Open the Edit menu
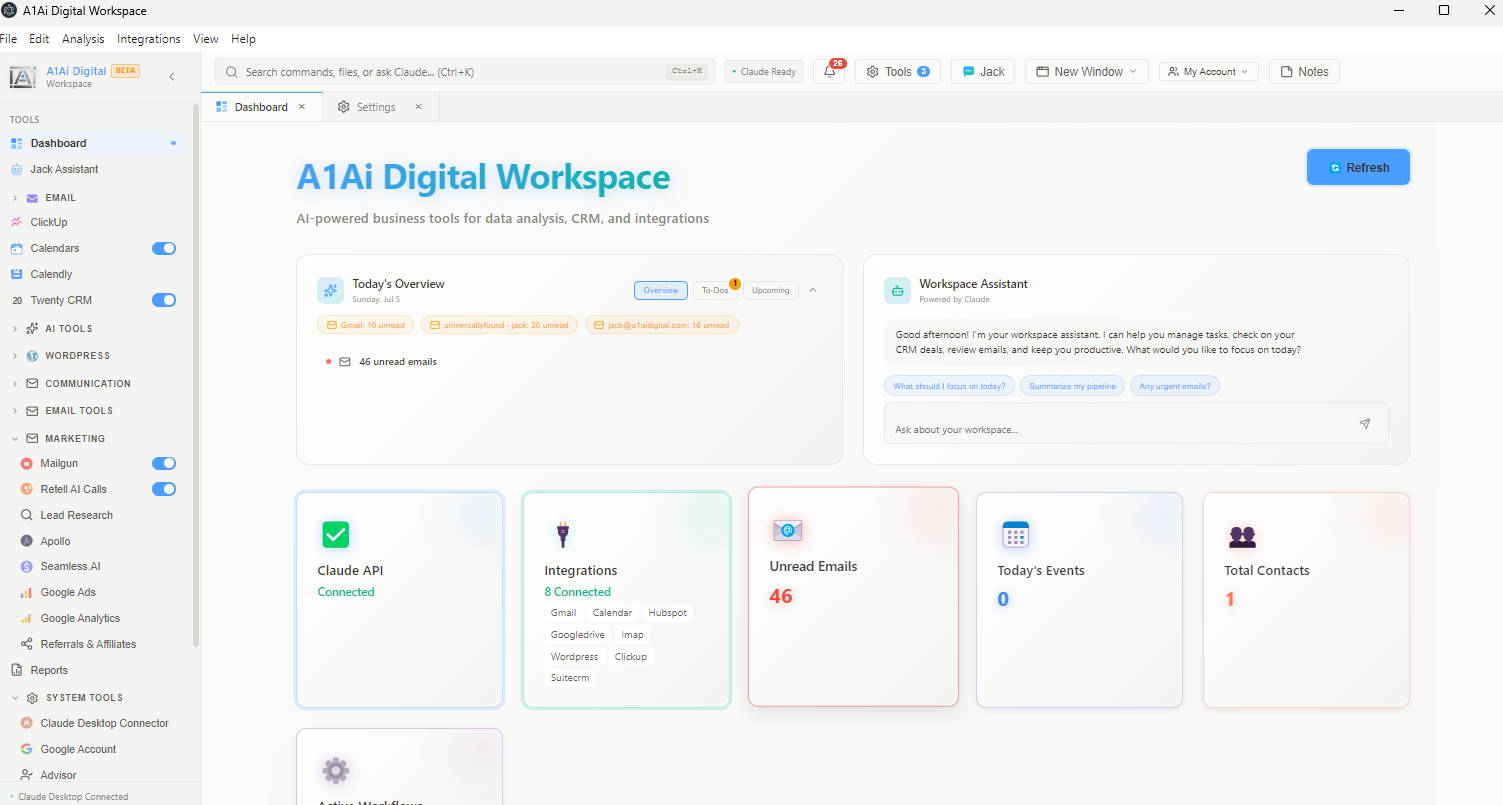Viewport: 1503px width, 805px height. pos(39,39)
